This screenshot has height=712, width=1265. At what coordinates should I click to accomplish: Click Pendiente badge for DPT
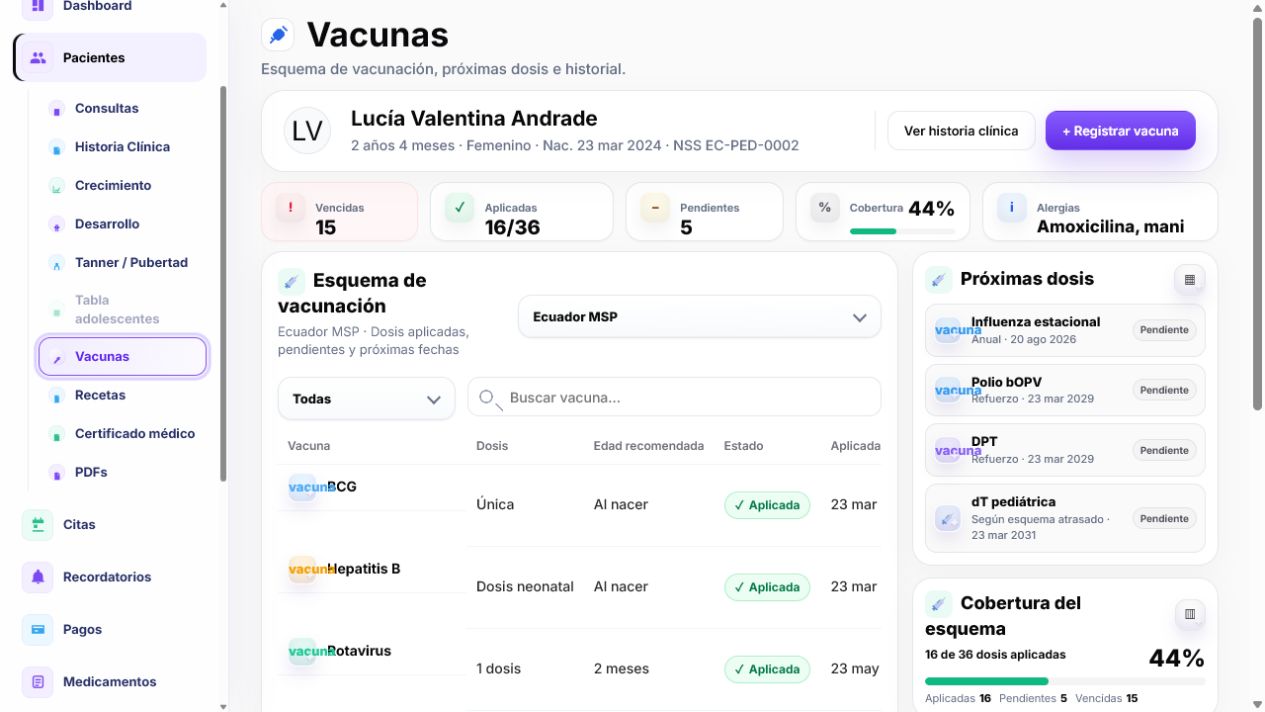pos(1164,450)
